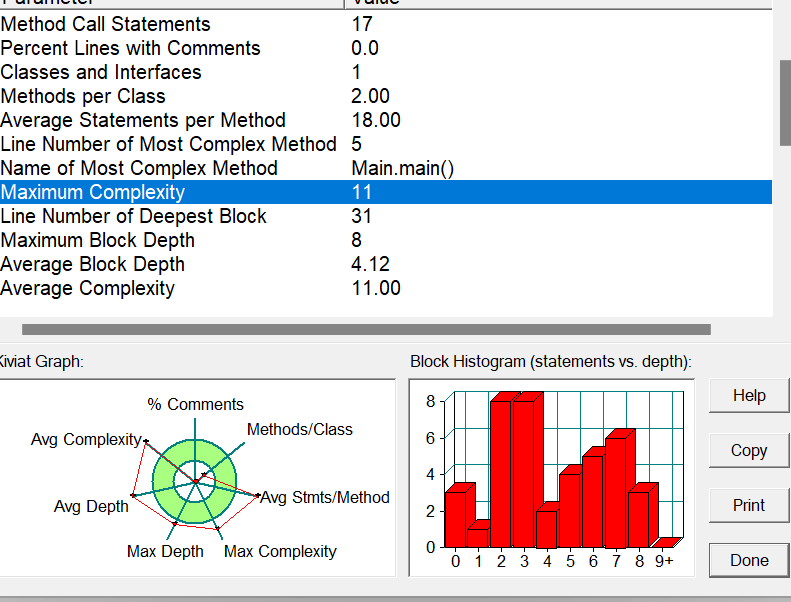Click the 4.12 value cell
This screenshot has height=602, width=791.
[370, 264]
